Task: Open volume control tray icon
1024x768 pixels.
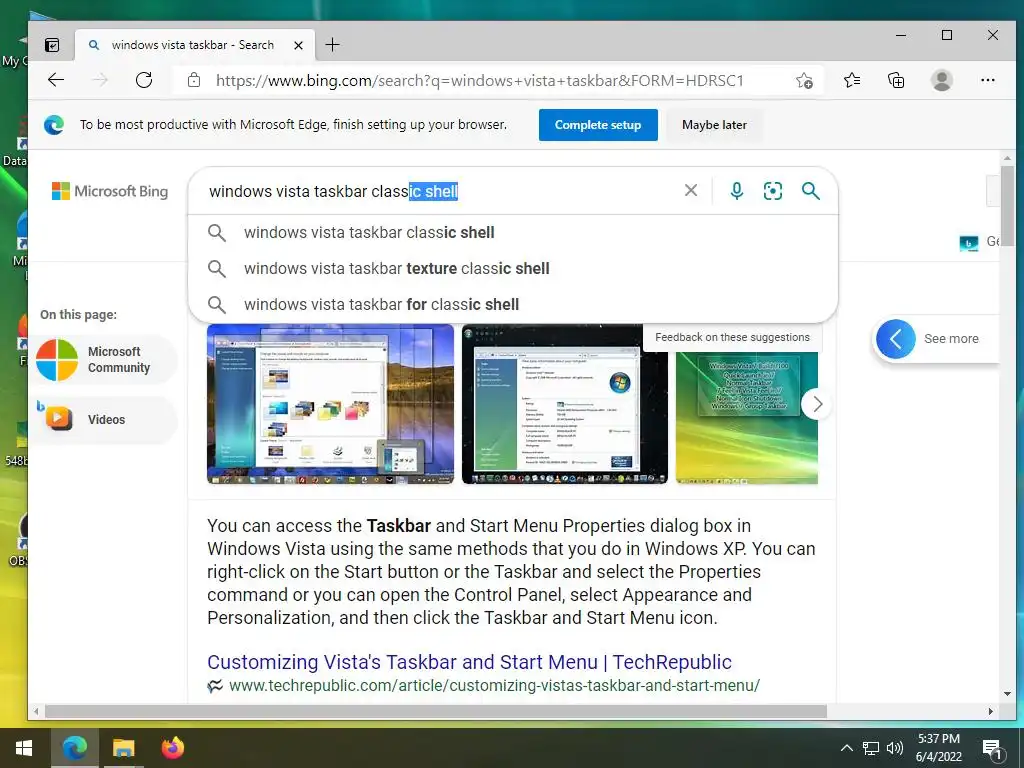Action: coord(894,748)
